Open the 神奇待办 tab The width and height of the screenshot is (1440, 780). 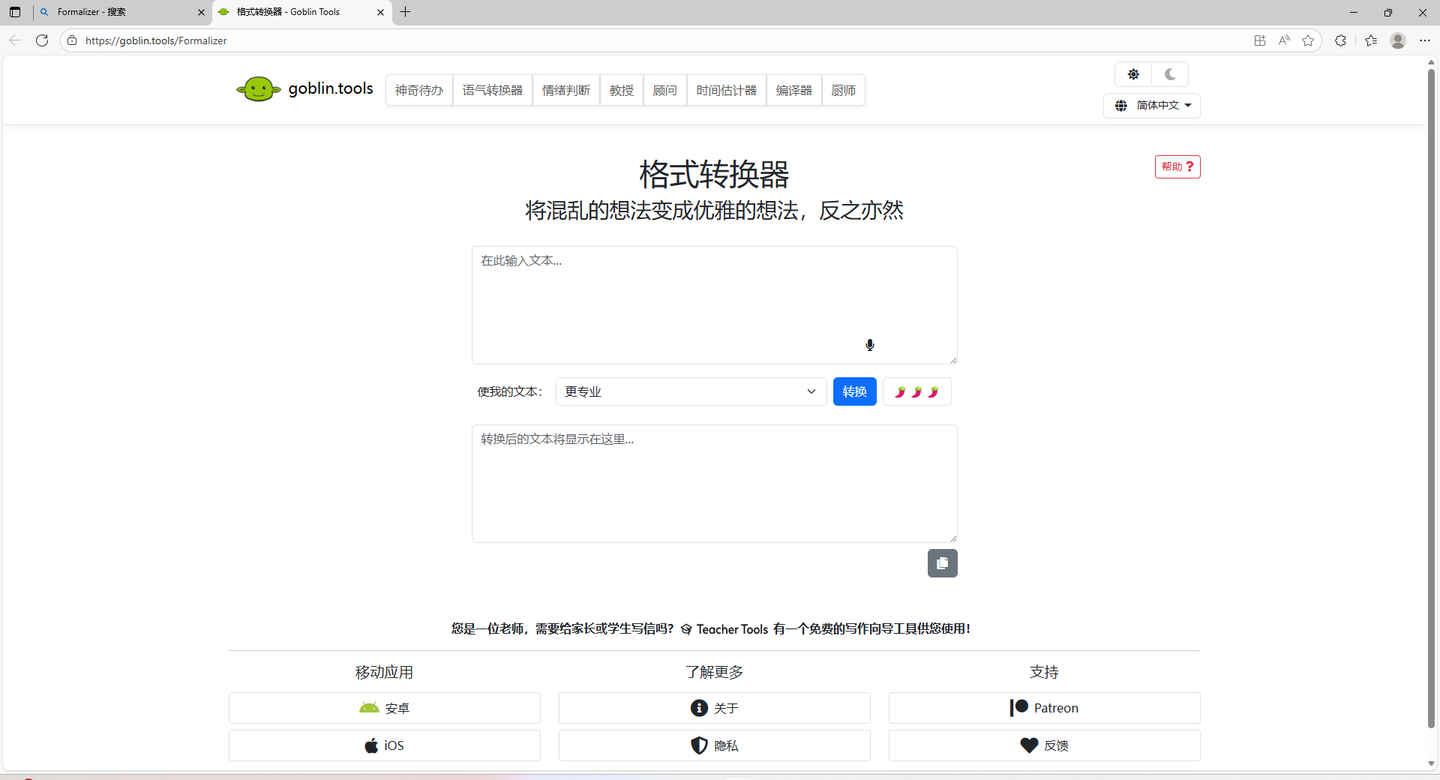pos(419,90)
